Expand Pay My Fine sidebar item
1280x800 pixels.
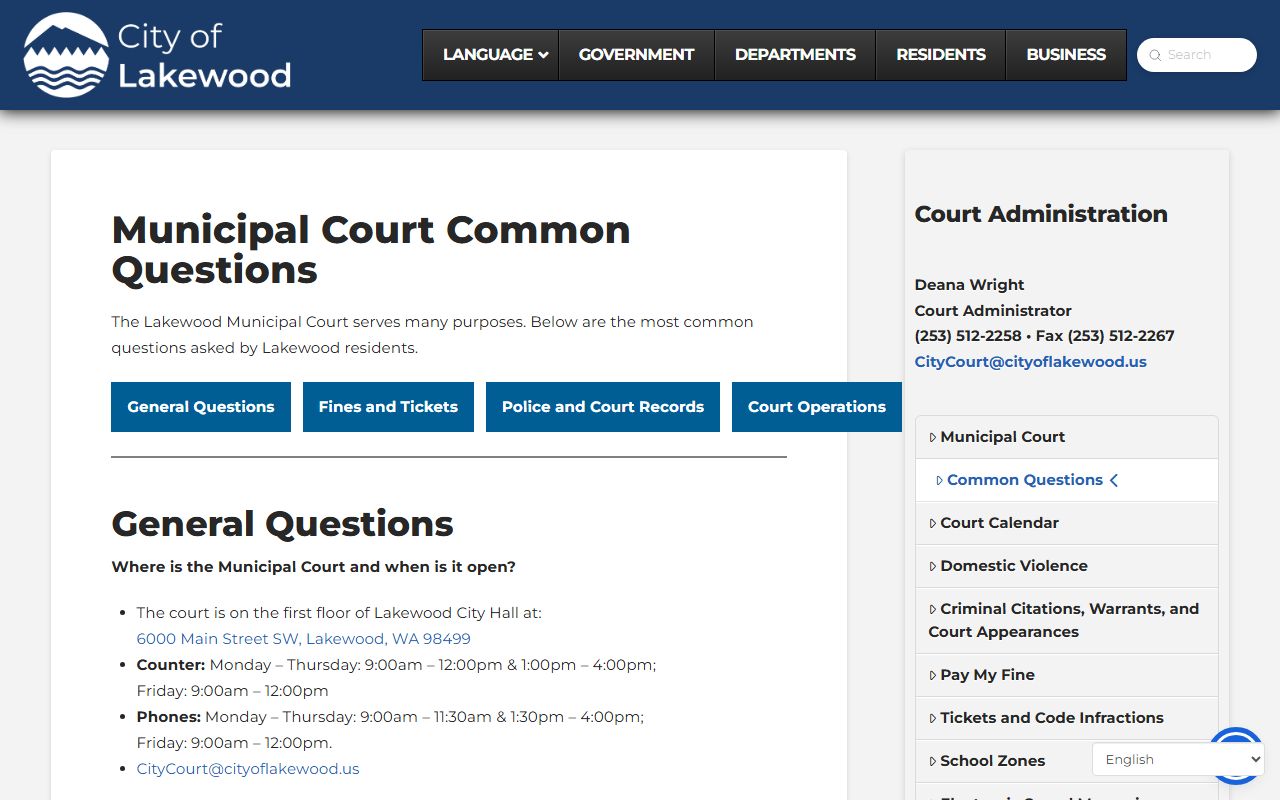click(x=1067, y=675)
